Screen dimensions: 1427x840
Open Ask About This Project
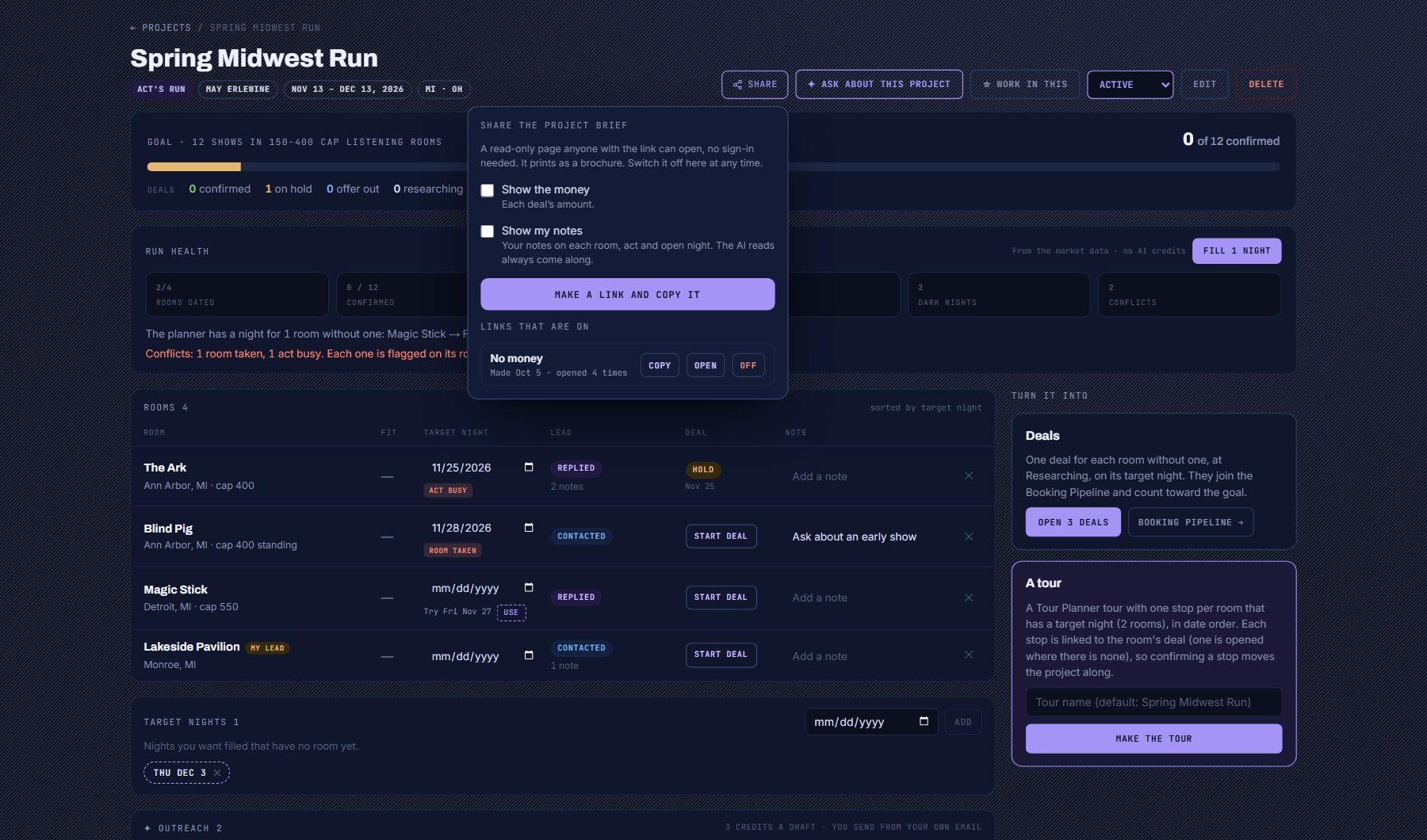click(879, 85)
